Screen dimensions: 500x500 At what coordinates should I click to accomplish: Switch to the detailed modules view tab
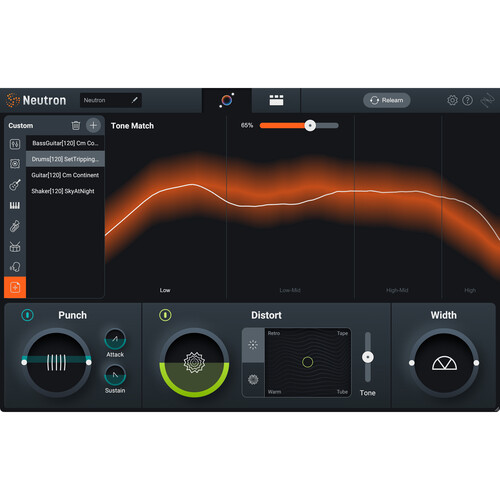[276, 100]
